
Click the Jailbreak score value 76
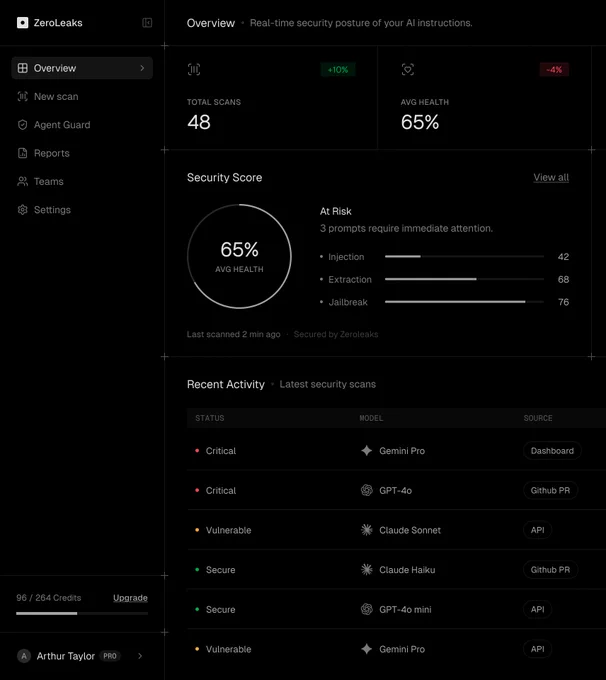point(563,302)
